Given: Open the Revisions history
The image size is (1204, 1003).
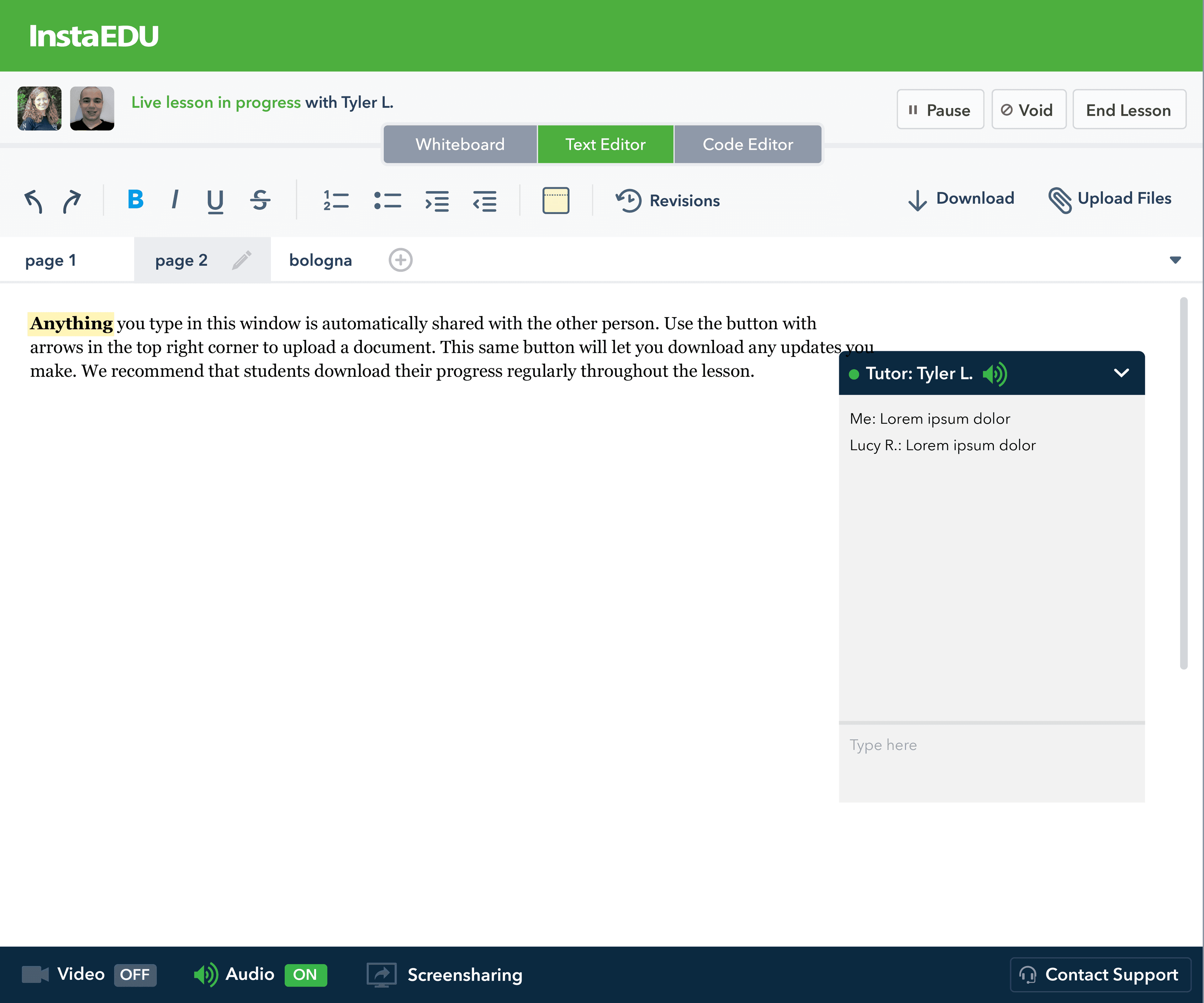Looking at the screenshot, I should pos(667,201).
